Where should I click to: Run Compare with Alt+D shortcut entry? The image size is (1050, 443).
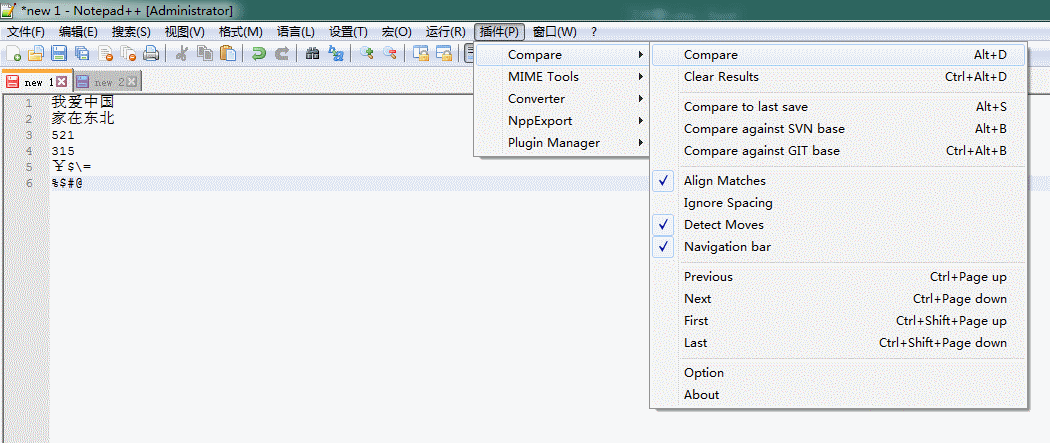838,55
